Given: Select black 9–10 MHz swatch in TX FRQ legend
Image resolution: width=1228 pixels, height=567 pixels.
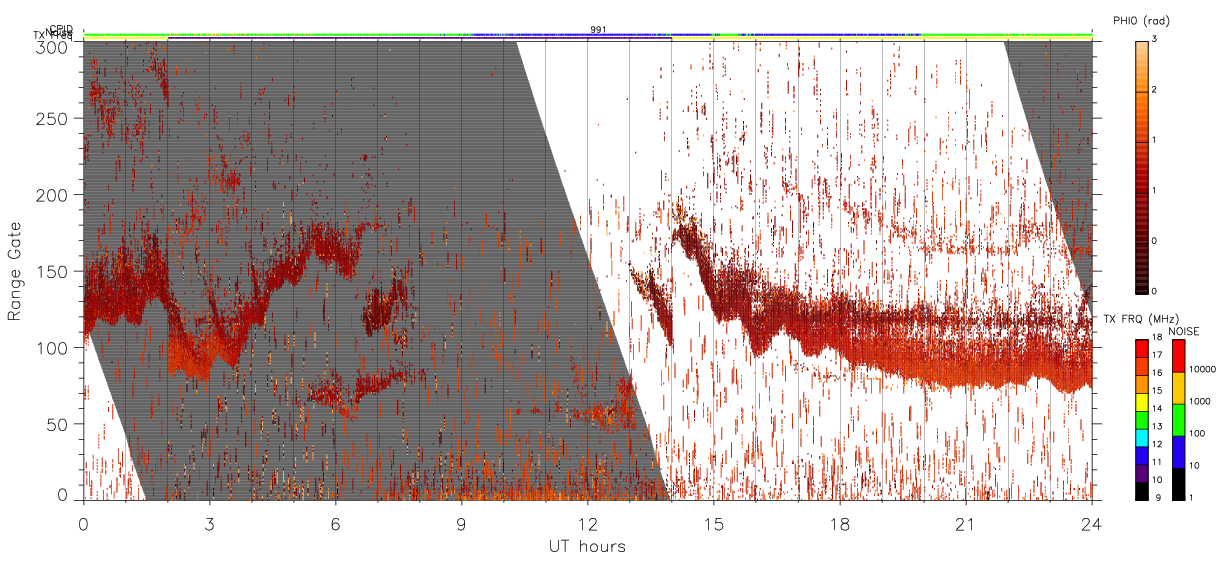Looking at the screenshot, I should tap(1142, 490).
